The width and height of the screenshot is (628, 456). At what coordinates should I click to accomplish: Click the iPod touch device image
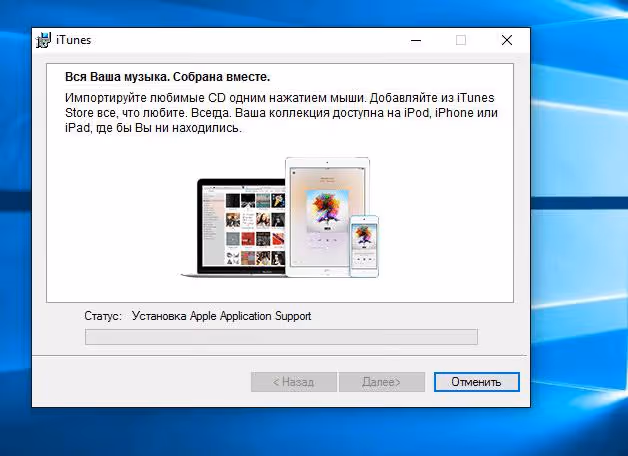click(364, 246)
